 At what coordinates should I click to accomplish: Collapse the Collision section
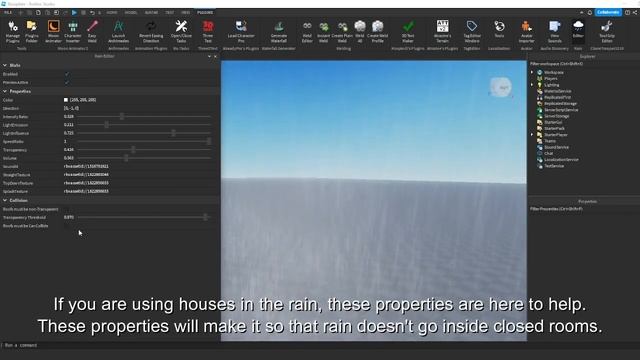click(5, 200)
